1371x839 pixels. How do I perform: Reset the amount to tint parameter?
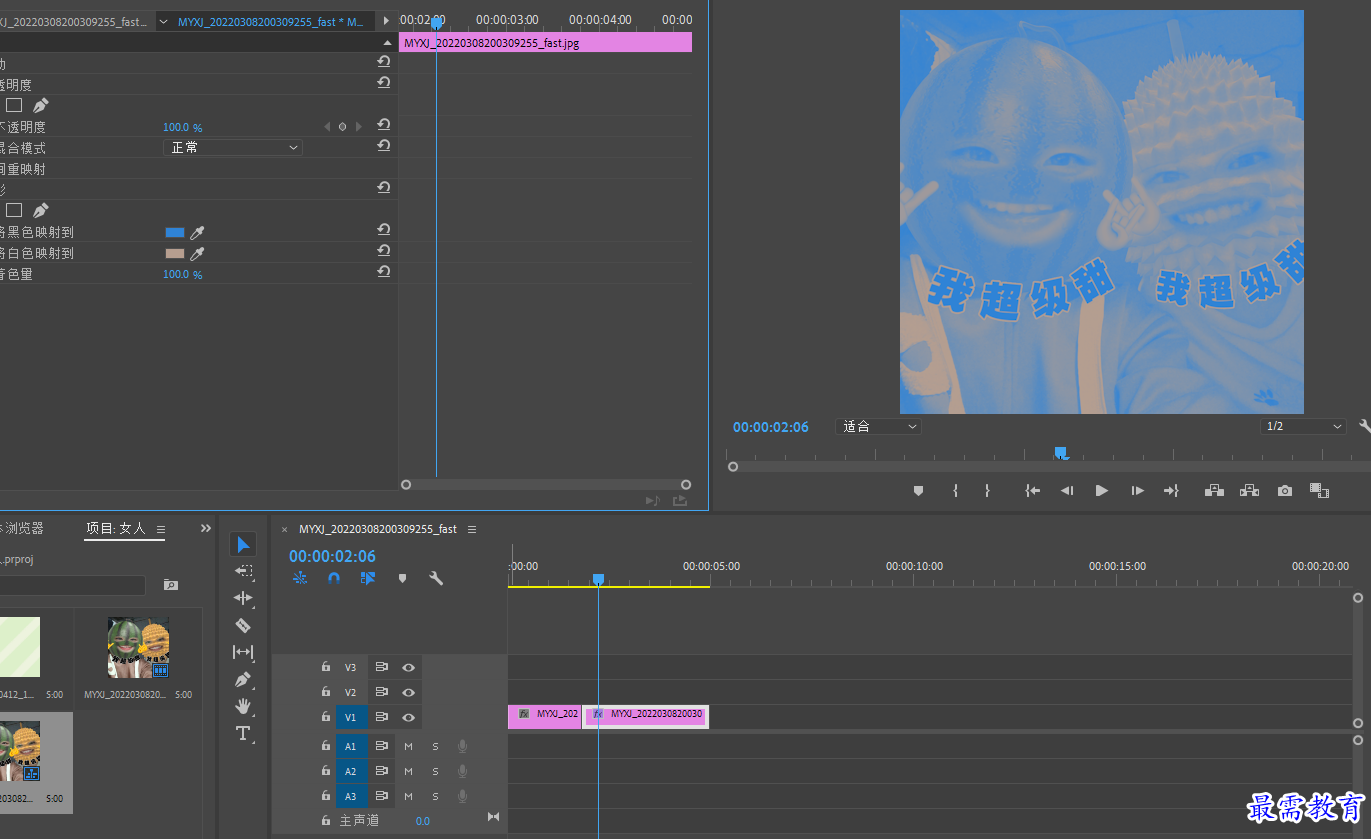(x=383, y=272)
